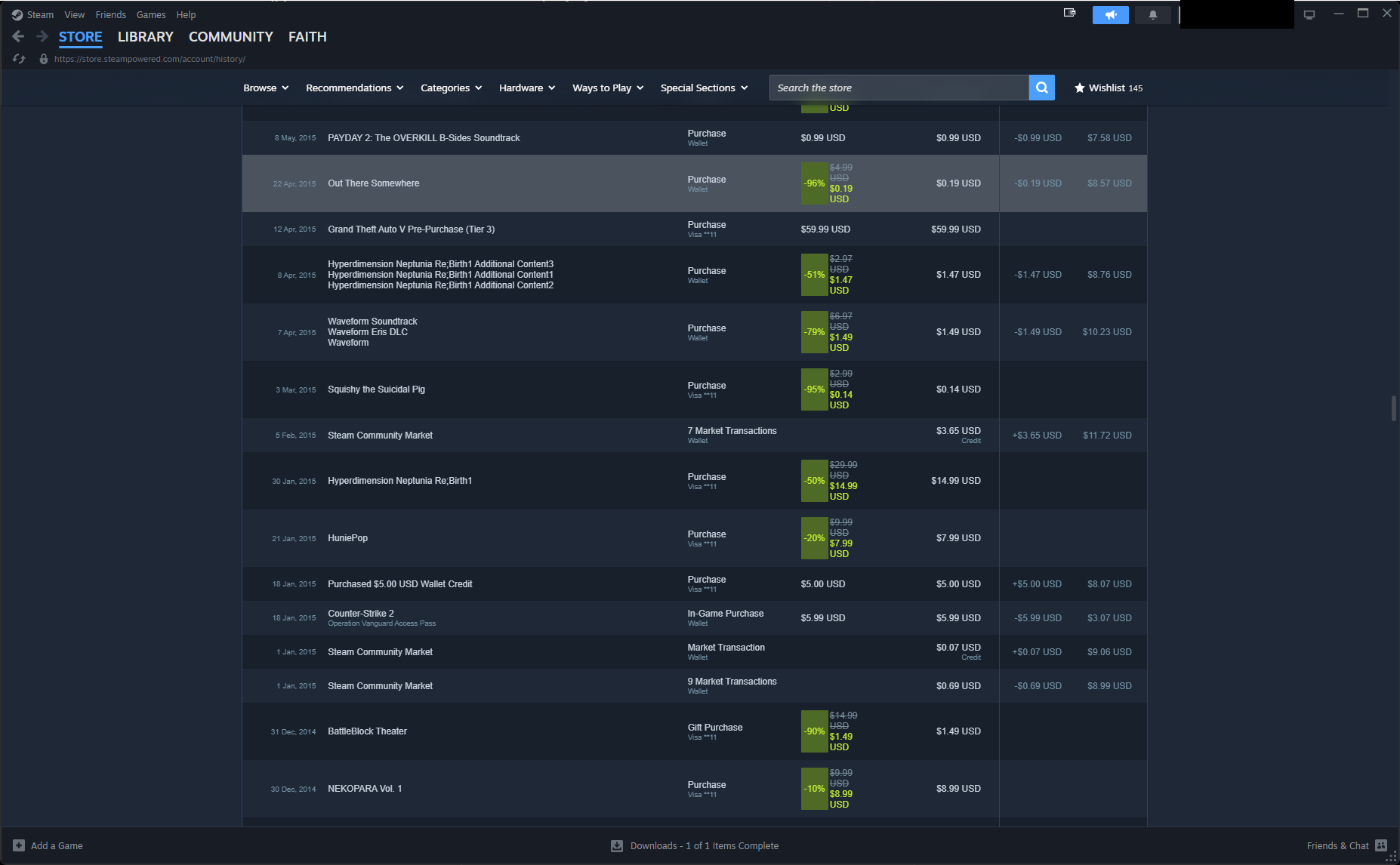Image resolution: width=1400 pixels, height=865 pixels.
Task: Click the wallet icon in title bar
Action: coord(1070,13)
